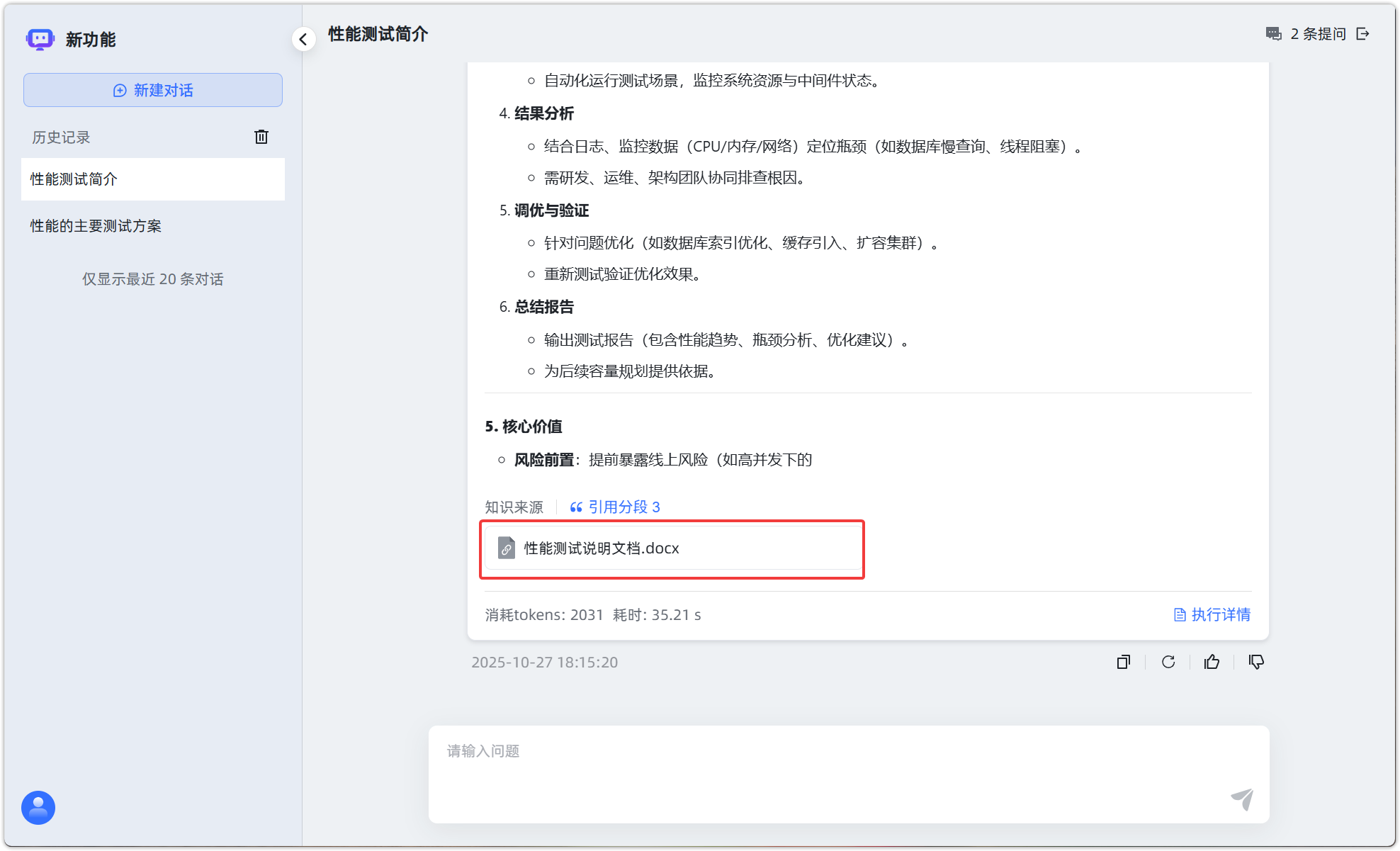Regenerate the assistant response

1168,662
